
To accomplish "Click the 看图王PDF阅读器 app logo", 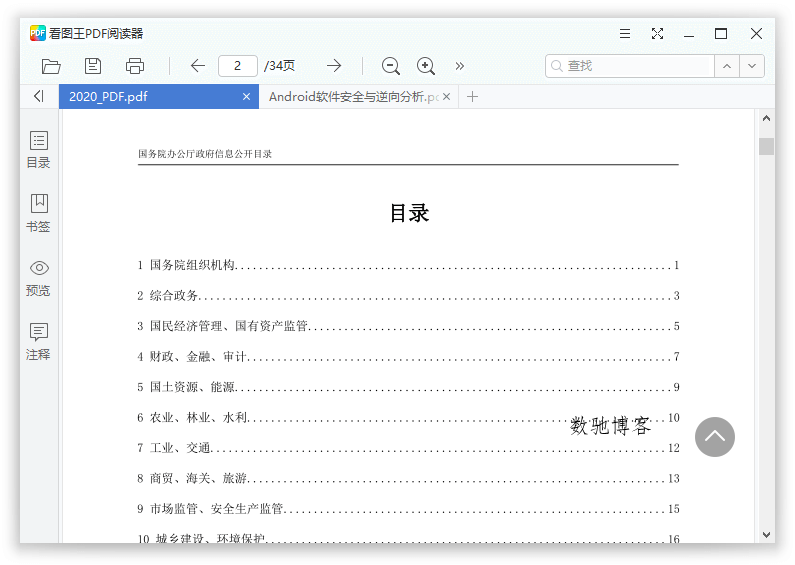I will pos(38,33).
